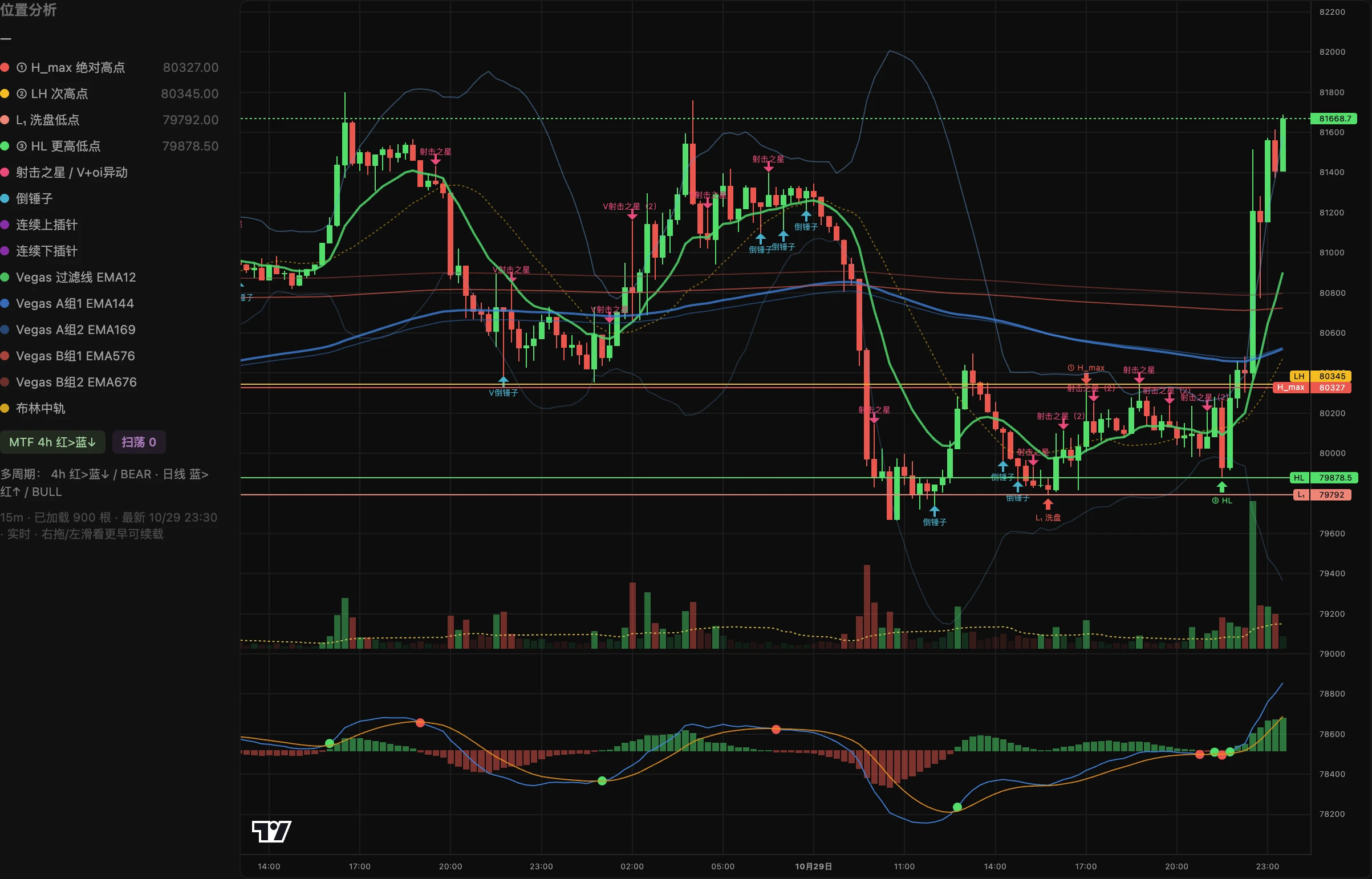Click the 15m 已加载 900 根 status line
Image resolution: width=1372 pixels, height=879 pixels.
point(108,526)
